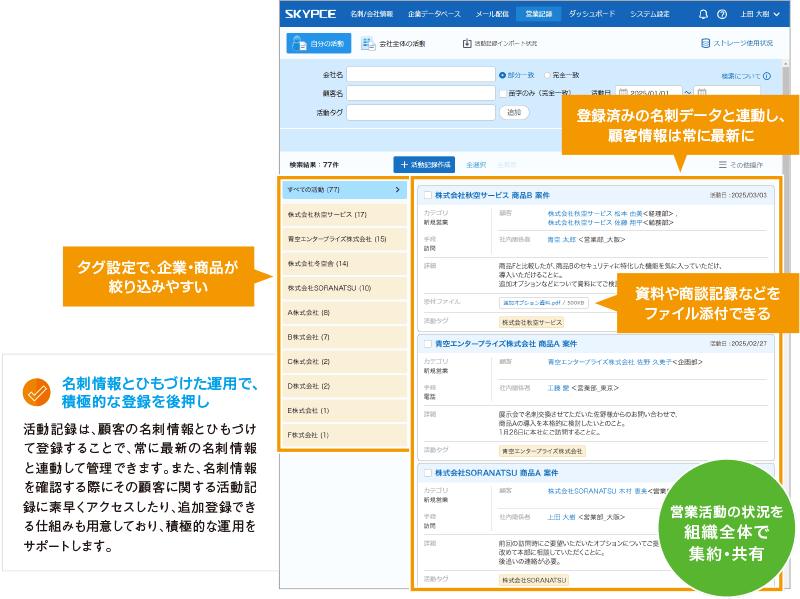Check the 株式会社SORANATSU 商品A 案件 checkbox
The width and height of the screenshot is (800, 599).
[428, 473]
